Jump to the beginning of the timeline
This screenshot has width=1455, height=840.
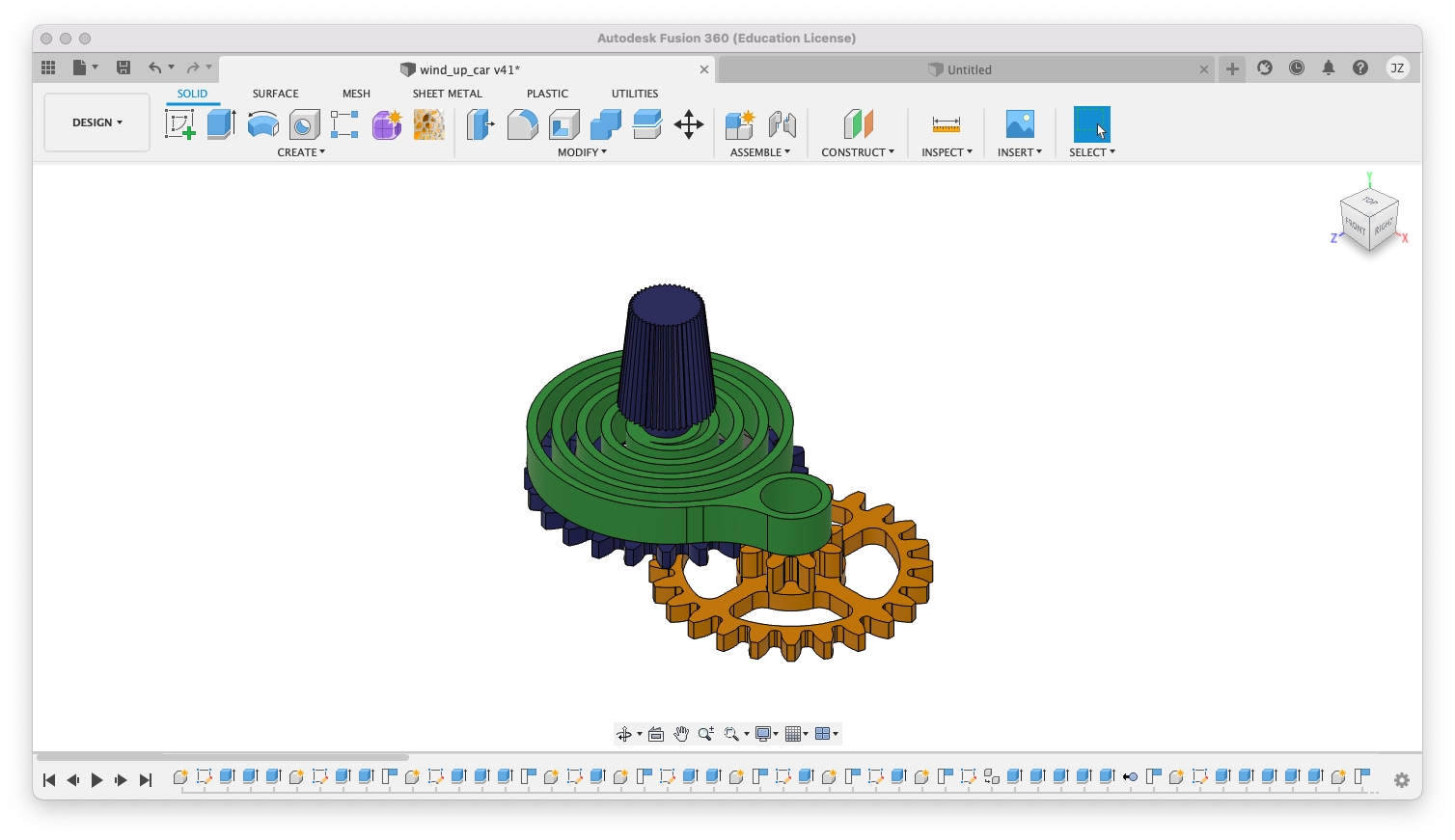tap(49, 780)
